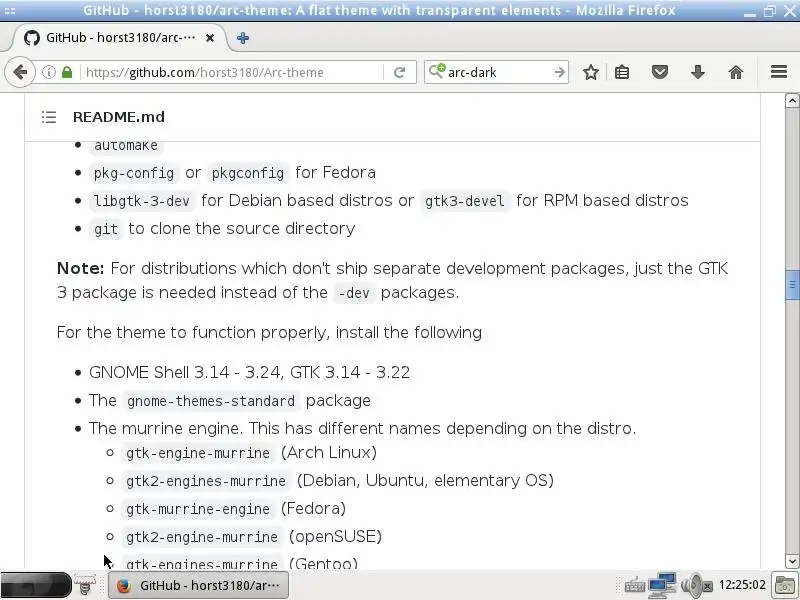Click the gtk3-devel code text
800x600 pixels.
(464, 201)
